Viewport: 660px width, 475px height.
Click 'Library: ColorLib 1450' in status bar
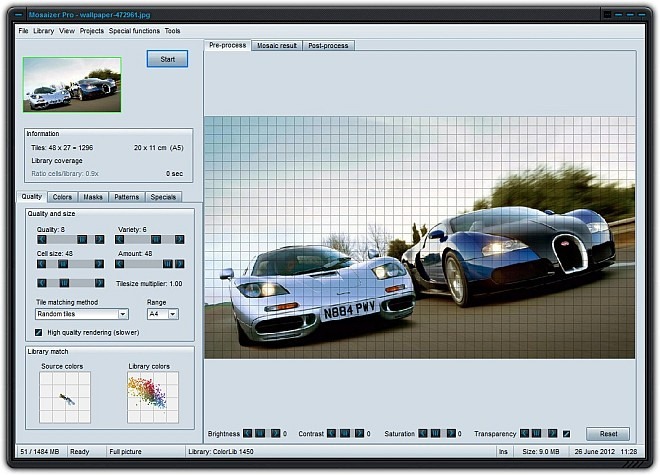(221, 451)
